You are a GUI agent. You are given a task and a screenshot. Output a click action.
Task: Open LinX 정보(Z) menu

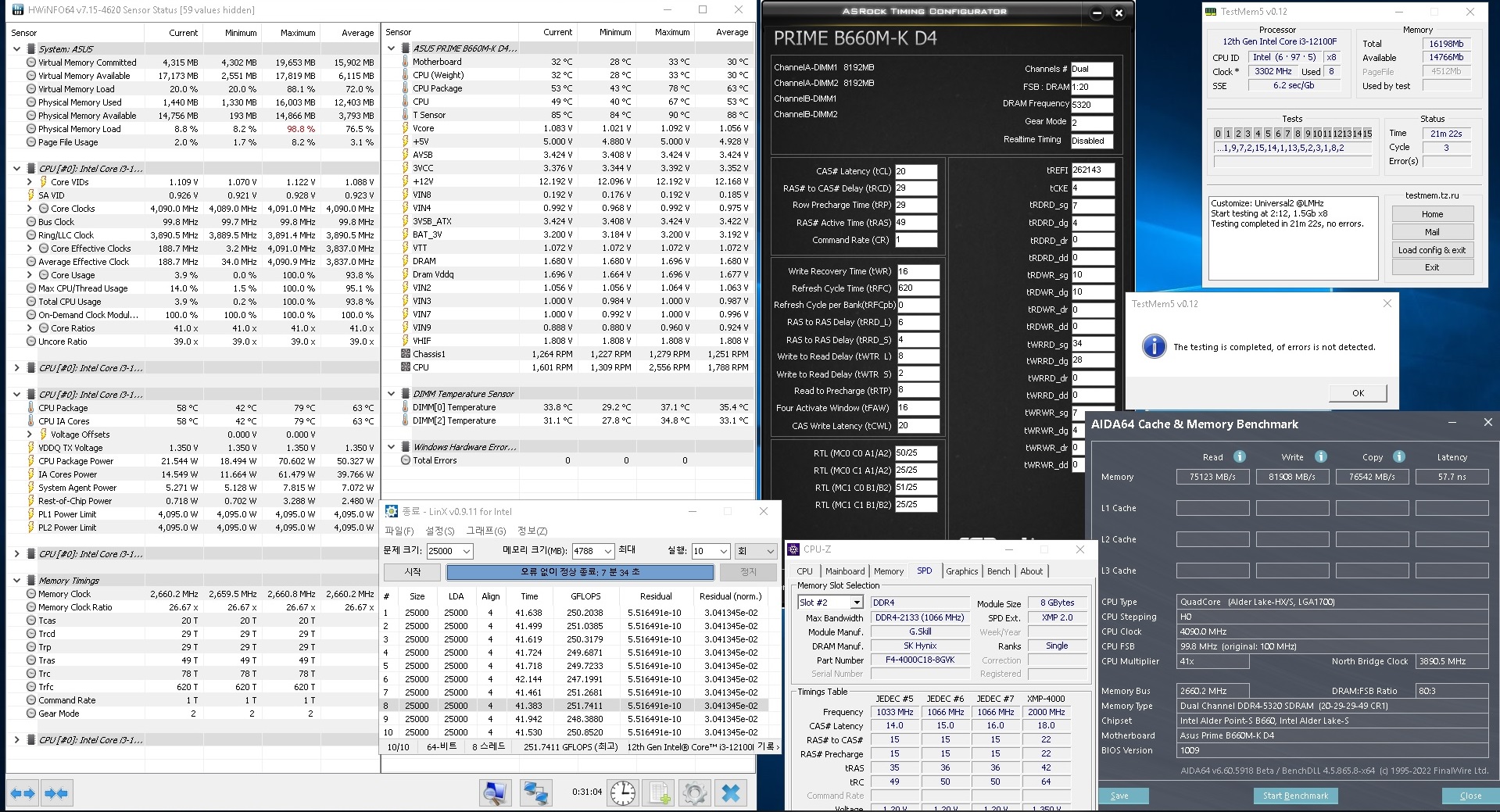[x=532, y=531]
